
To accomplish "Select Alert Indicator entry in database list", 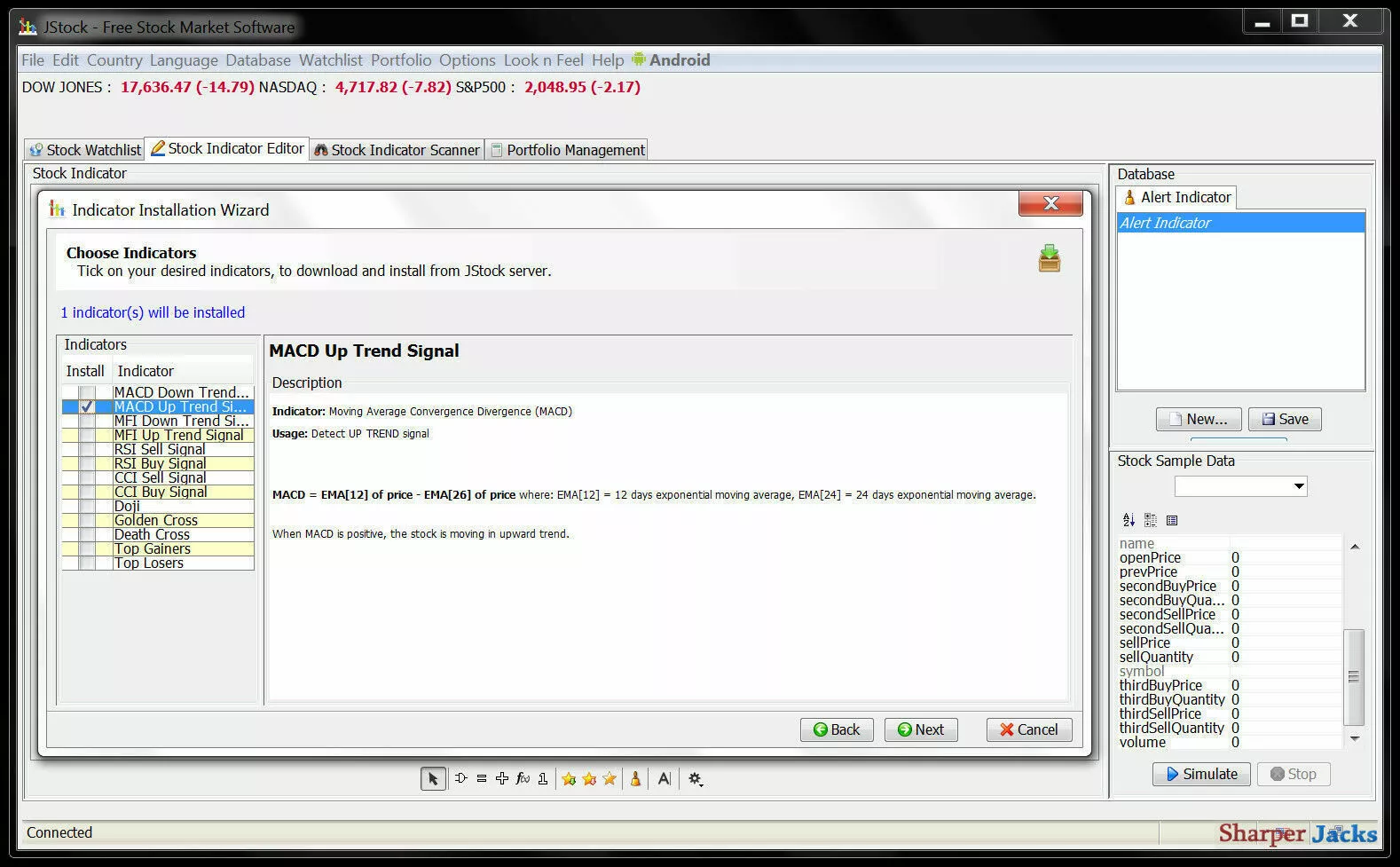I will click(1240, 223).
